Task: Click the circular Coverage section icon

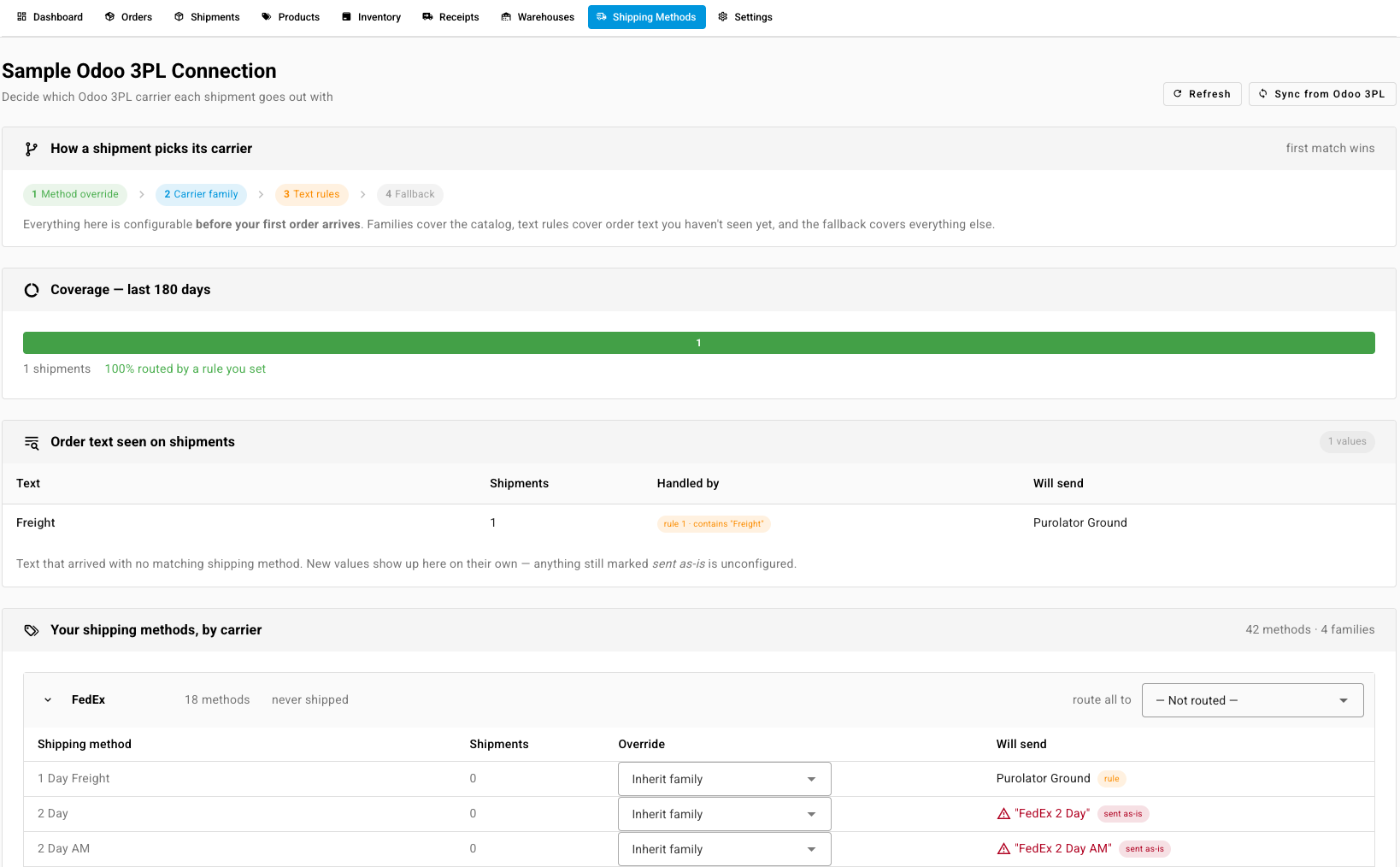Action: pyautogui.click(x=32, y=290)
